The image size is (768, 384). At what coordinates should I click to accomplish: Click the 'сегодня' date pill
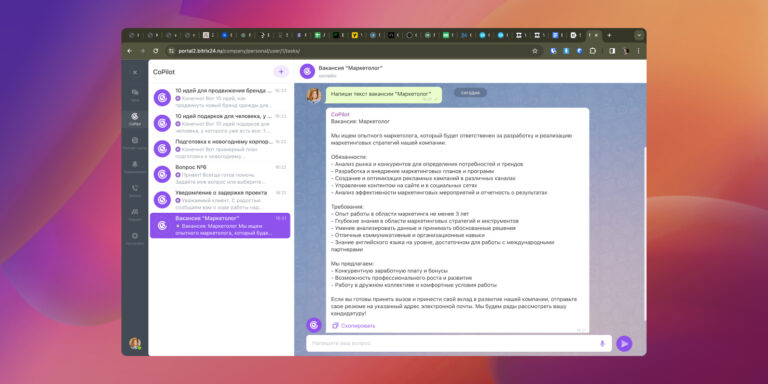coord(470,92)
